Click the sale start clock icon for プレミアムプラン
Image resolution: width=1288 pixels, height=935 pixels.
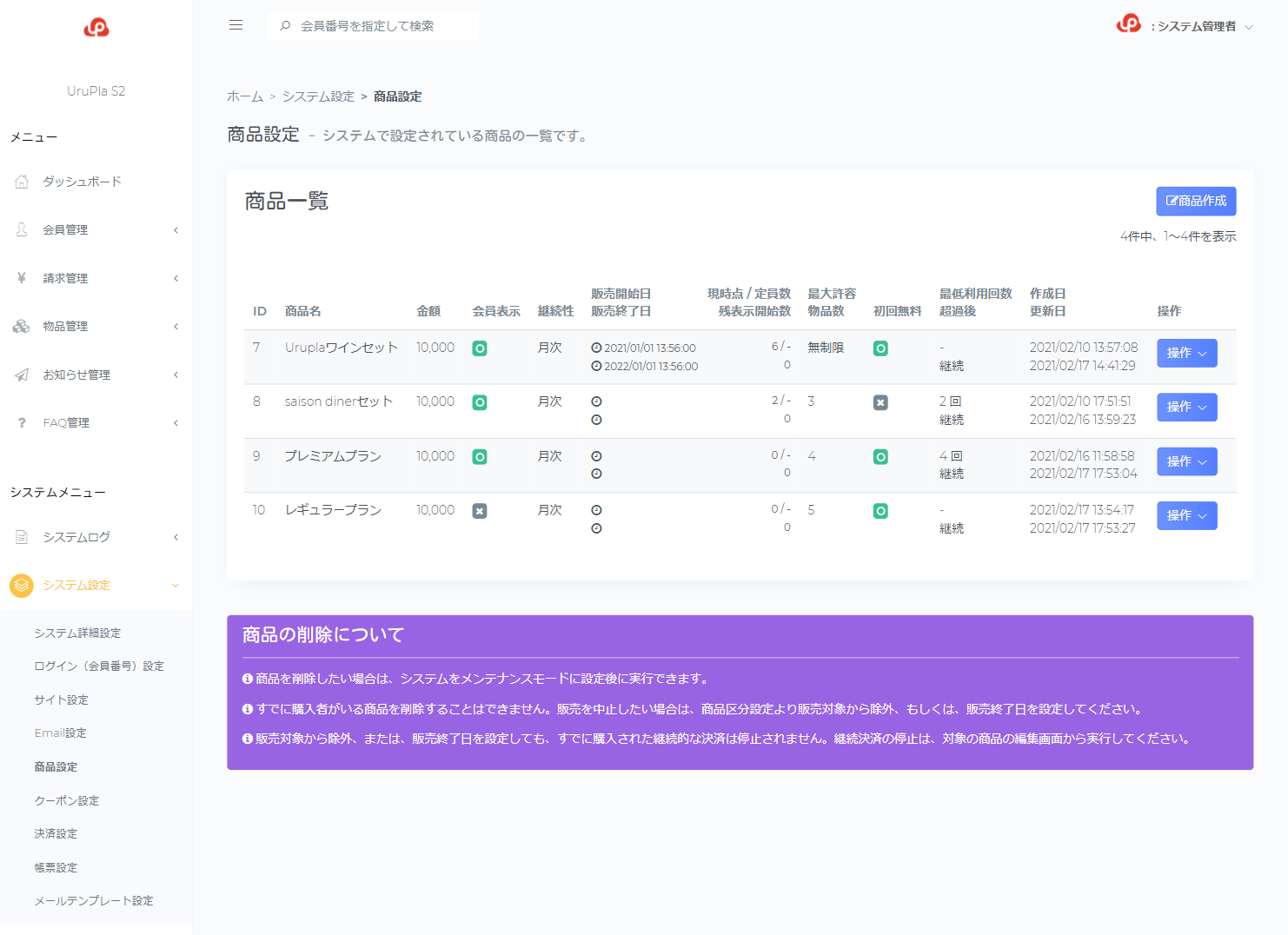pos(596,456)
